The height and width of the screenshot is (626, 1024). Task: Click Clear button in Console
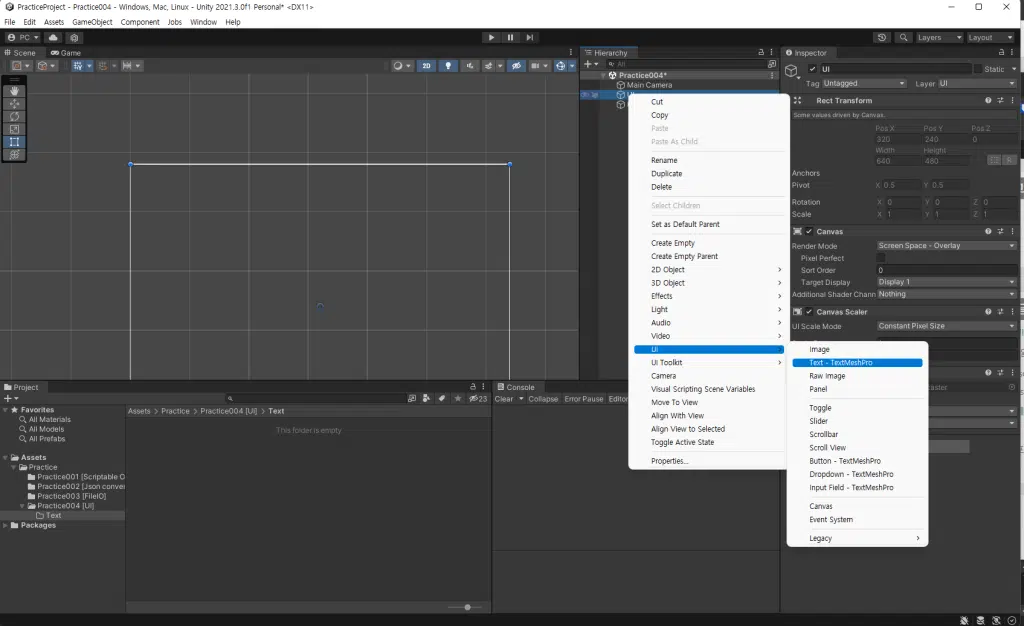click(504, 399)
